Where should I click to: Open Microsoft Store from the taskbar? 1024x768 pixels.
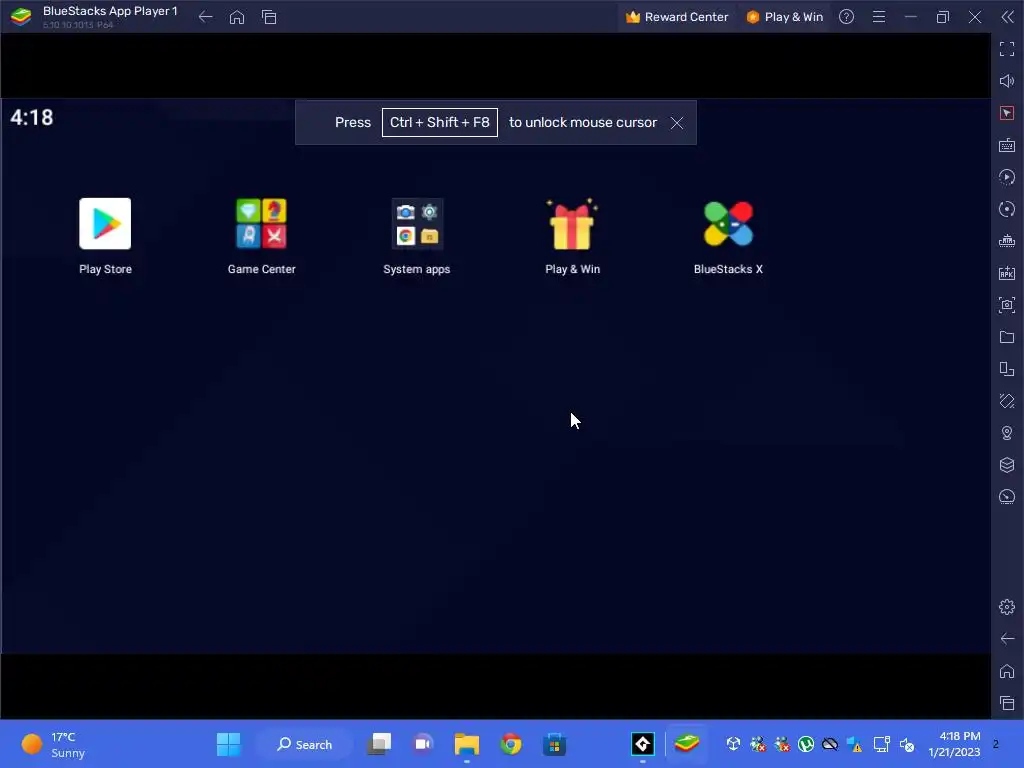(554, 744)
